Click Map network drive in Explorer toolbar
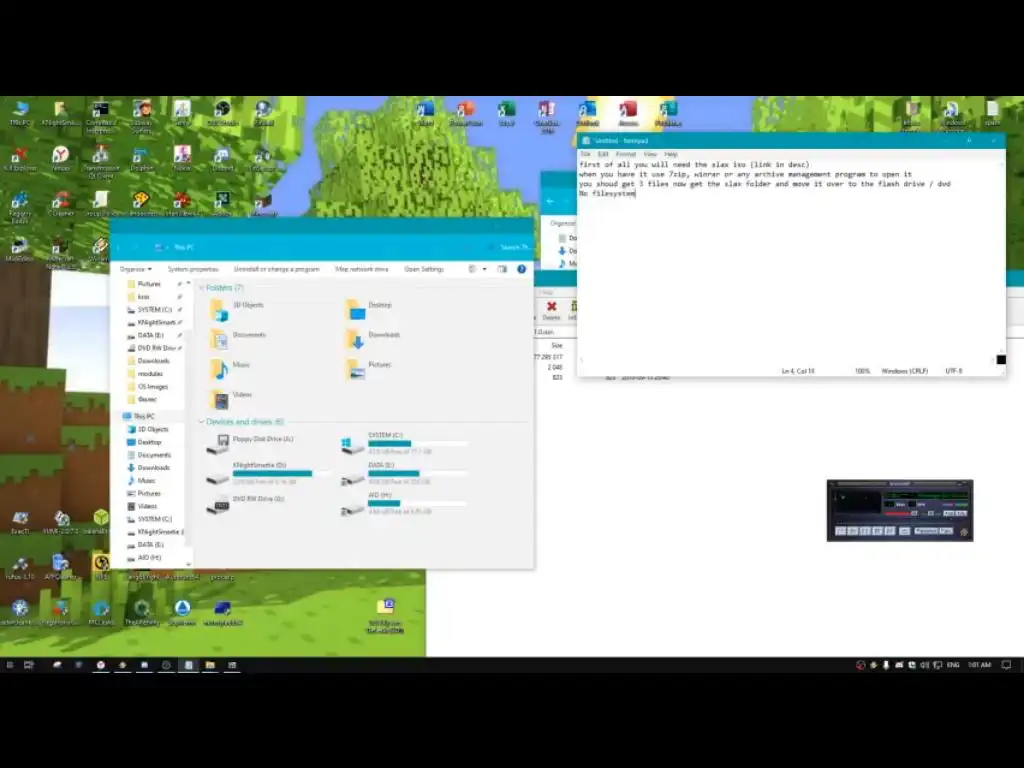This screenshot has width=1024, height=768. click(362, 269)
